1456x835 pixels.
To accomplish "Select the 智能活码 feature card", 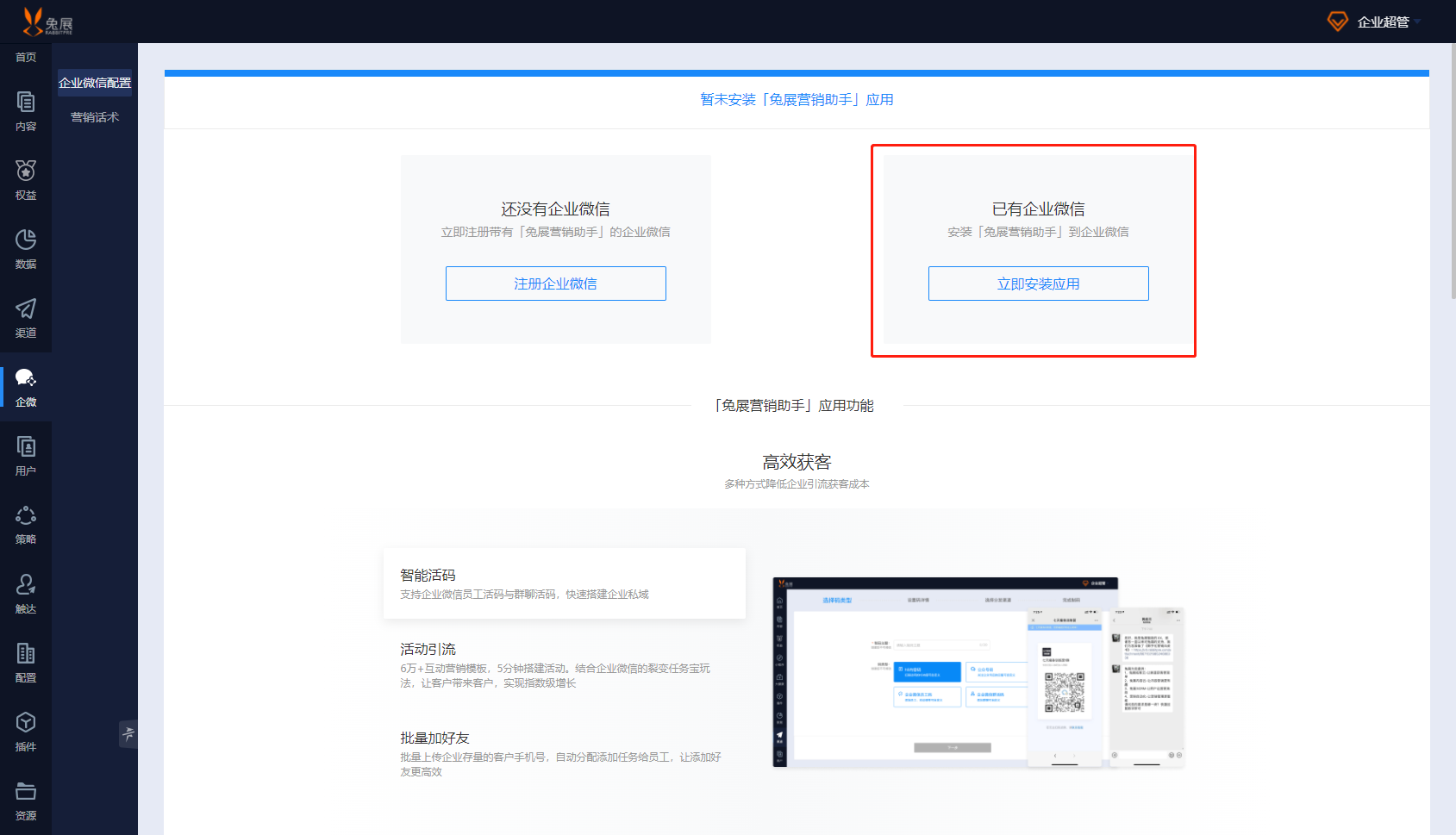I will coord(565,583).
